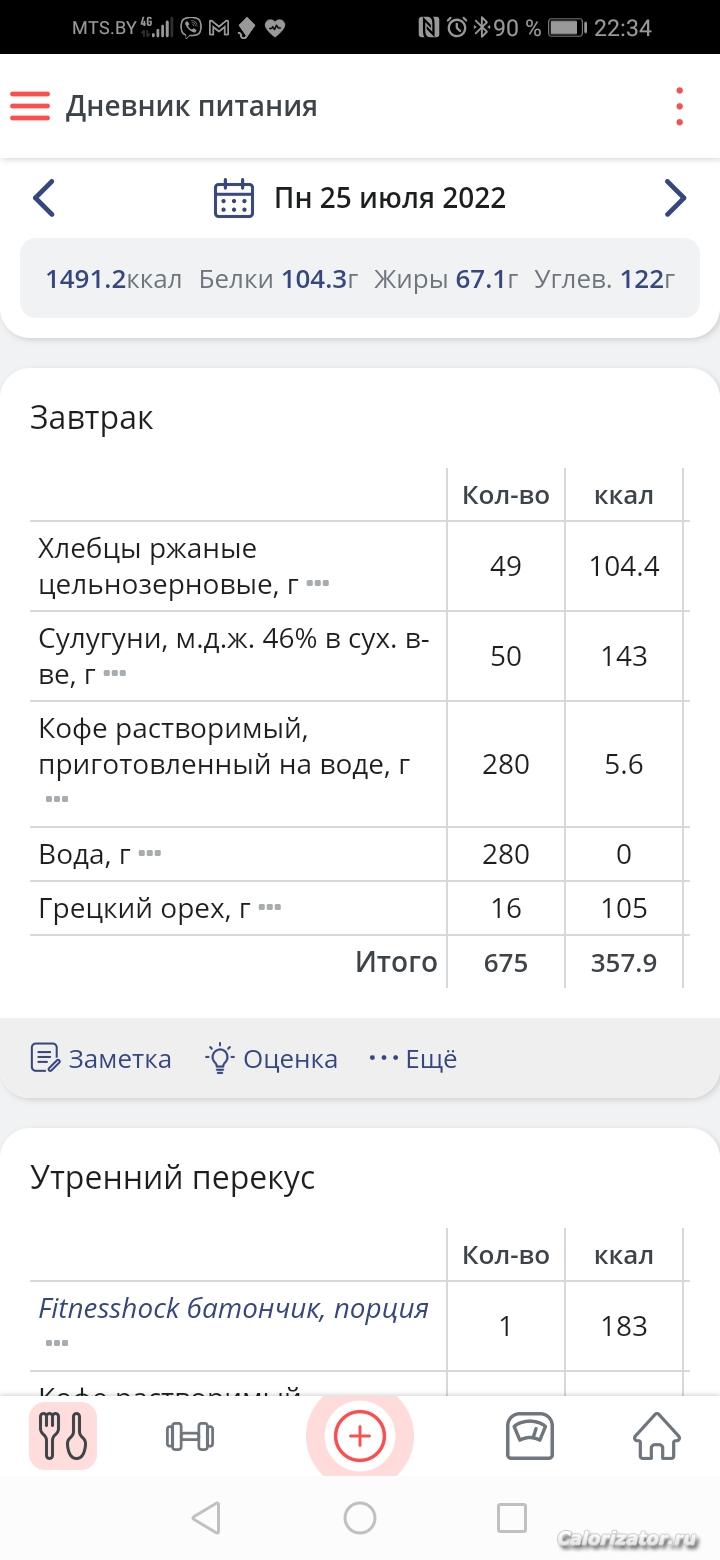Go to the previous day
The width and height of the screenshot is (720, 1560).
(43, 198)
